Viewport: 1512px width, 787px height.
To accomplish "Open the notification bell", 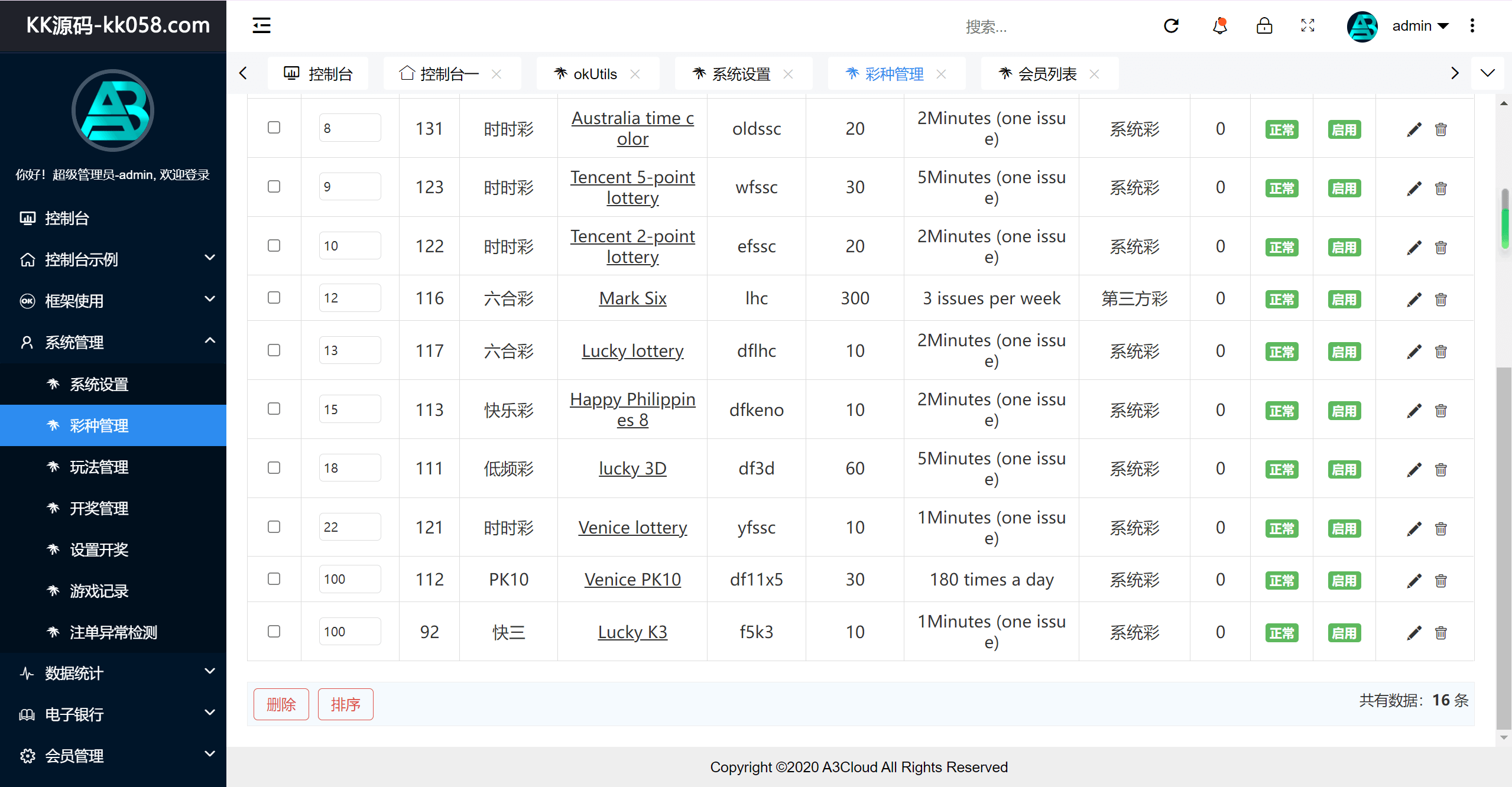I will (x=1219, y=25).
